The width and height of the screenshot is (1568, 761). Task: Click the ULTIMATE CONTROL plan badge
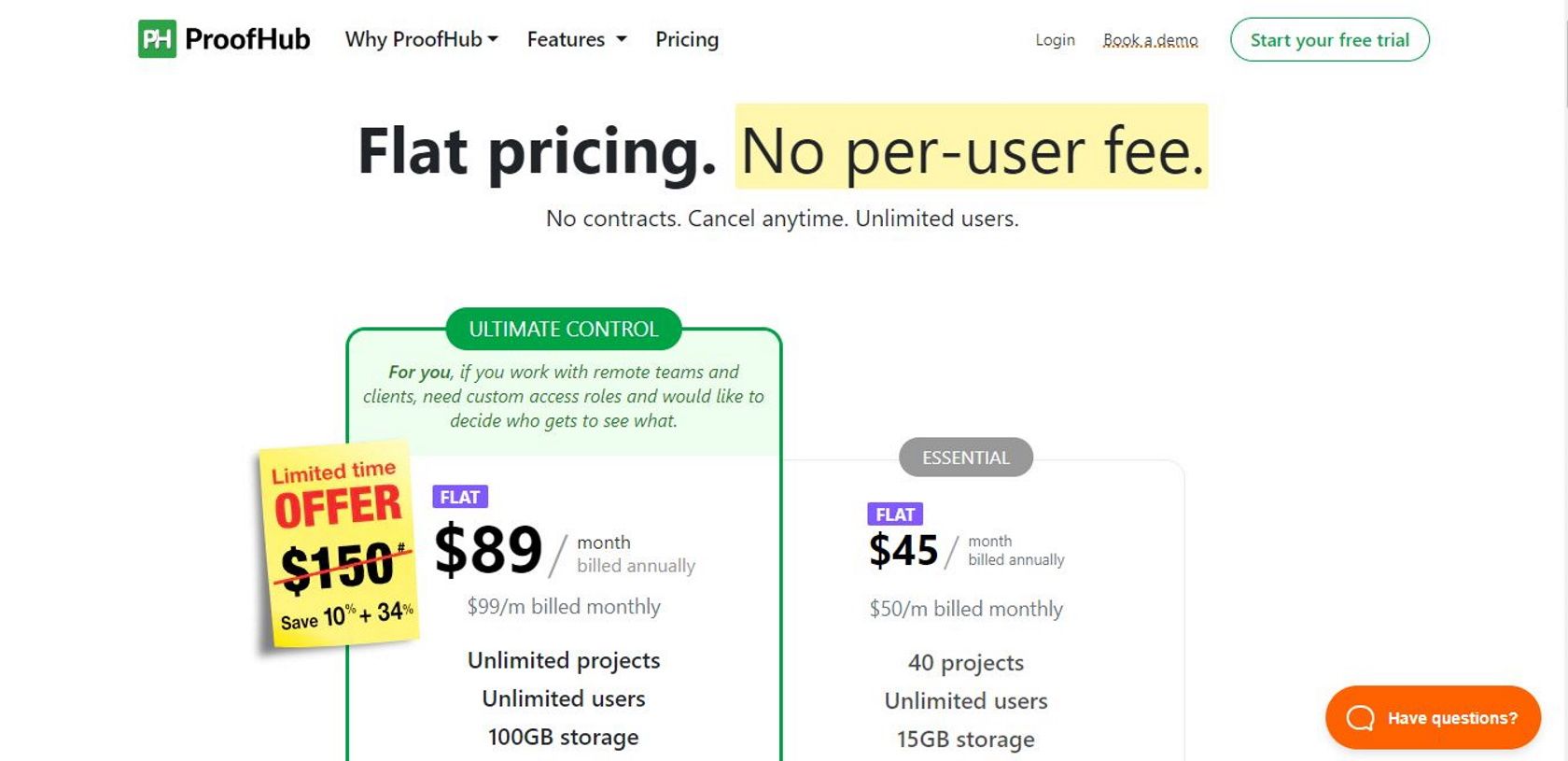click(x=563, y=329)
